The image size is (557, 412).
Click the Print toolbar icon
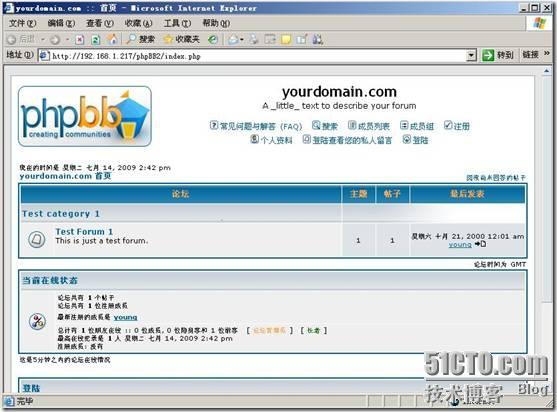pos(254,39)
